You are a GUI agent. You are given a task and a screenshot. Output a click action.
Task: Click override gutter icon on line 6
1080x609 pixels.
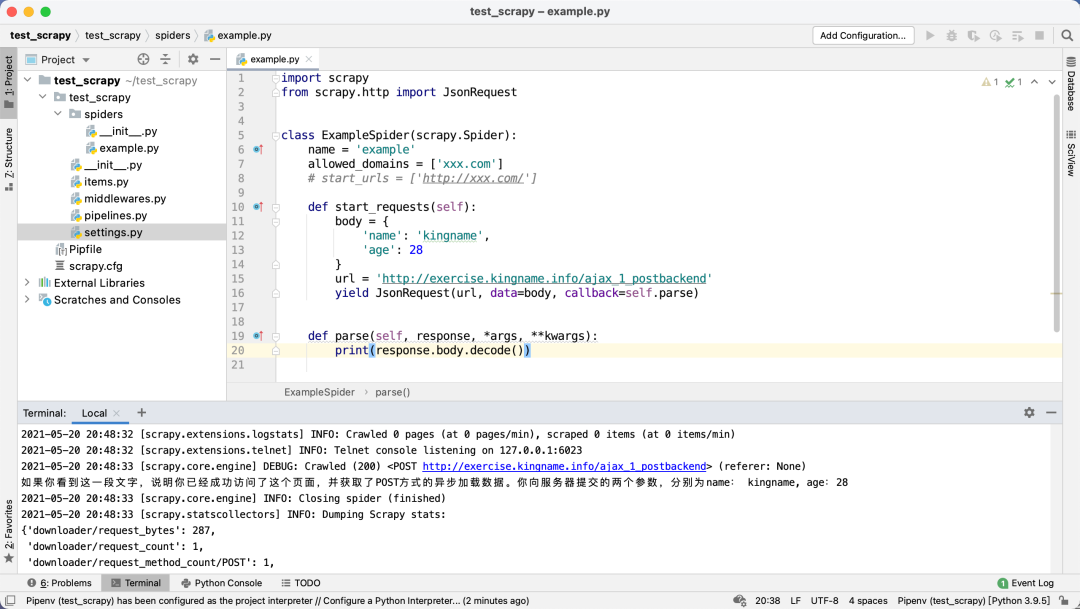coord(258,149)
